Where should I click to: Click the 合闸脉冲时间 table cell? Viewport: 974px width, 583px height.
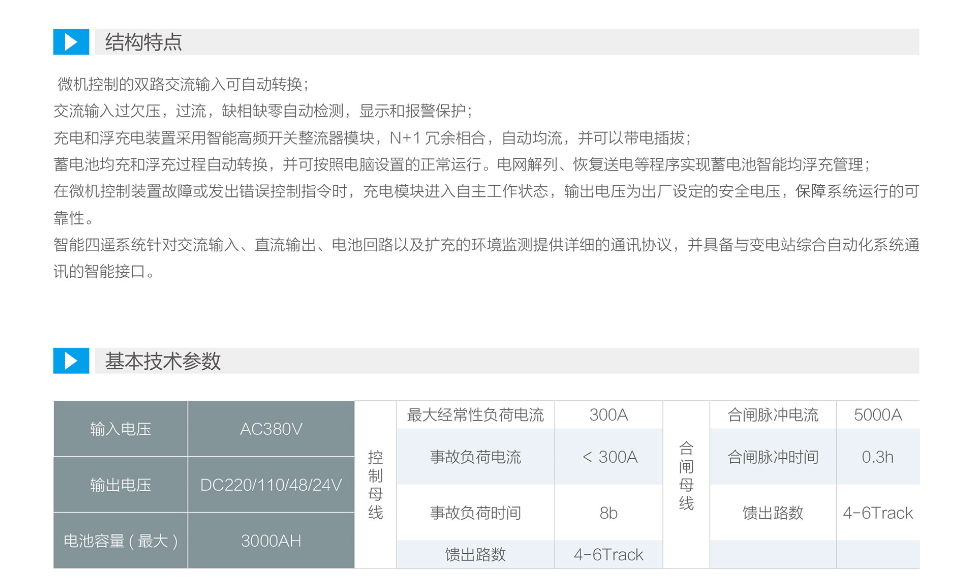pyautogui.click(x=773, y=457)
